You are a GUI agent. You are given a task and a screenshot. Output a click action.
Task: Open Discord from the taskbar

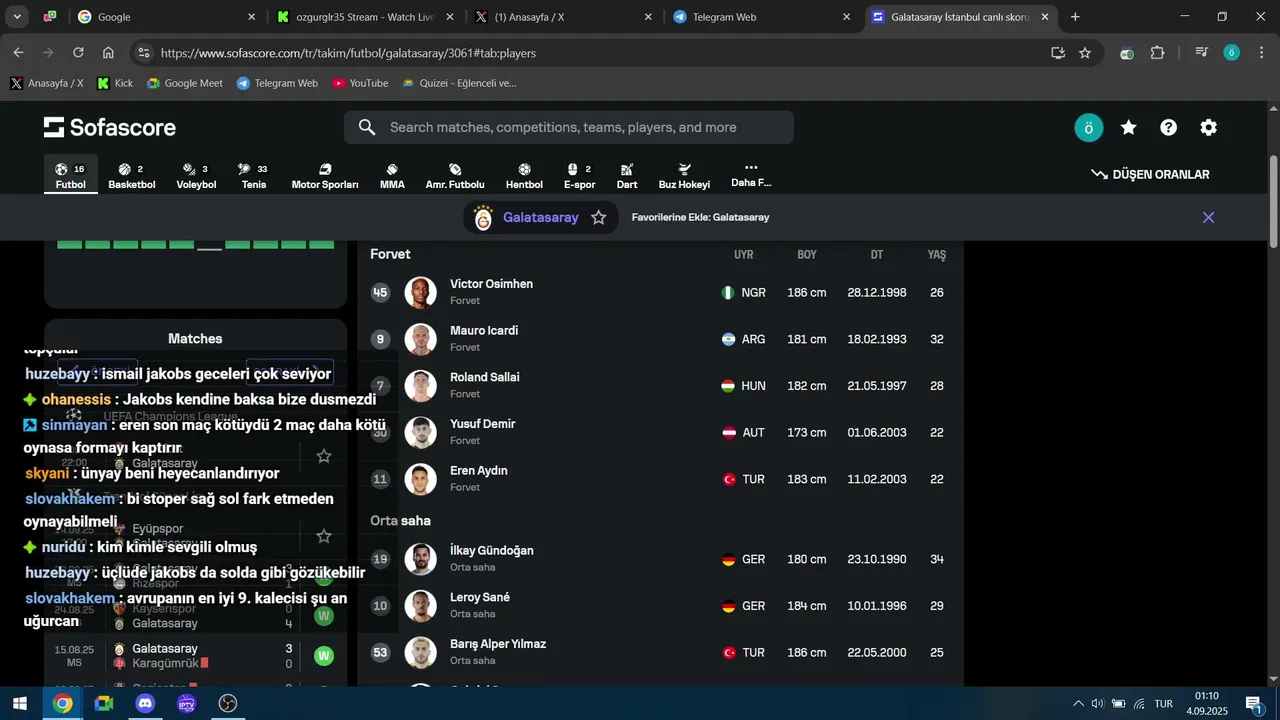pos(145,703)
